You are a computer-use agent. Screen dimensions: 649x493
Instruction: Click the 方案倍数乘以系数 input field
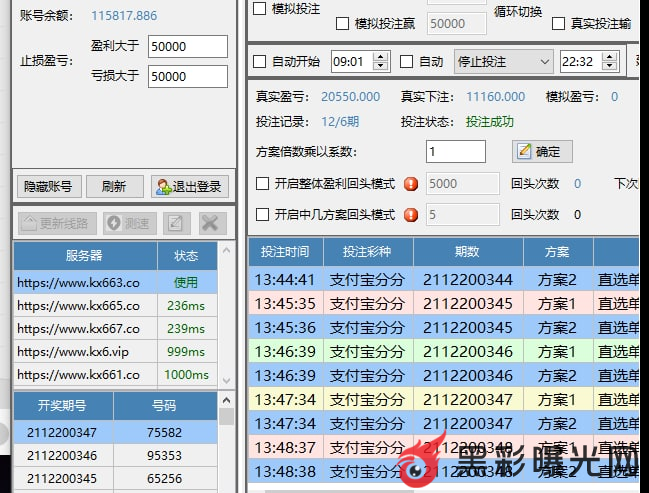click(455, 152)
